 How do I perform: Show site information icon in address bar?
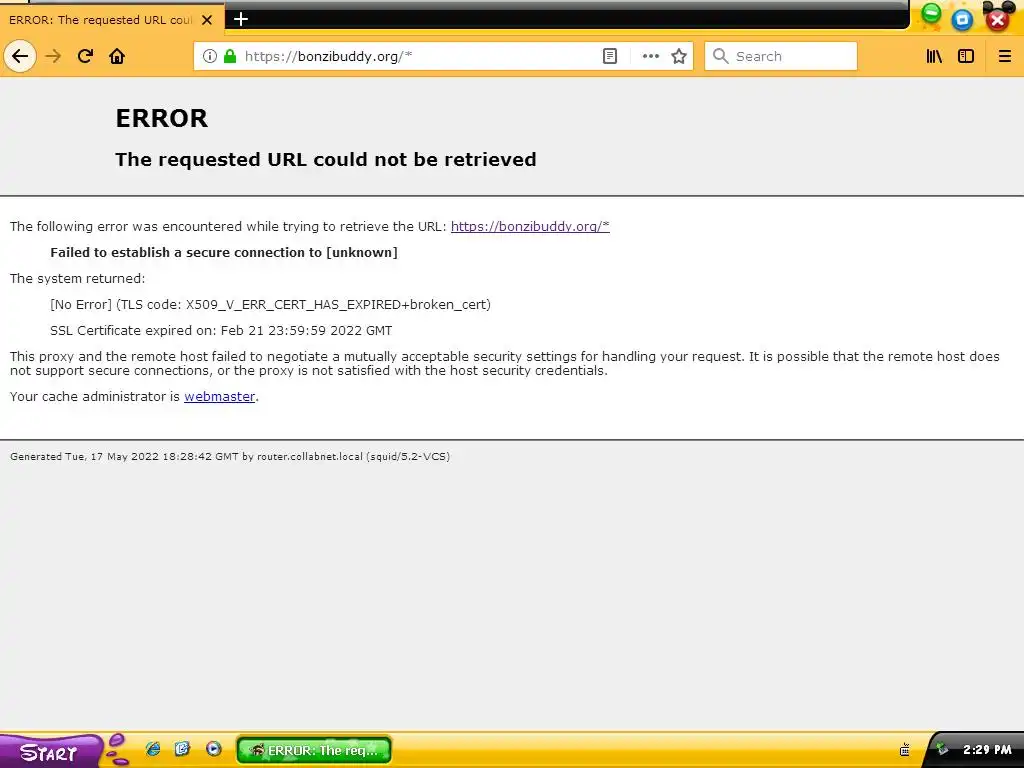[x=210, y=56]
